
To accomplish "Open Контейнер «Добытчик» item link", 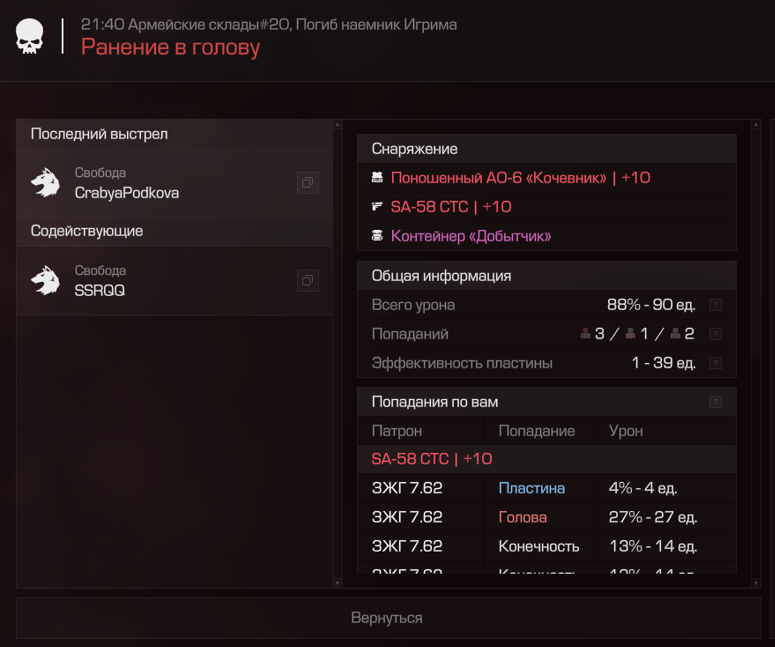I will 471,236.
